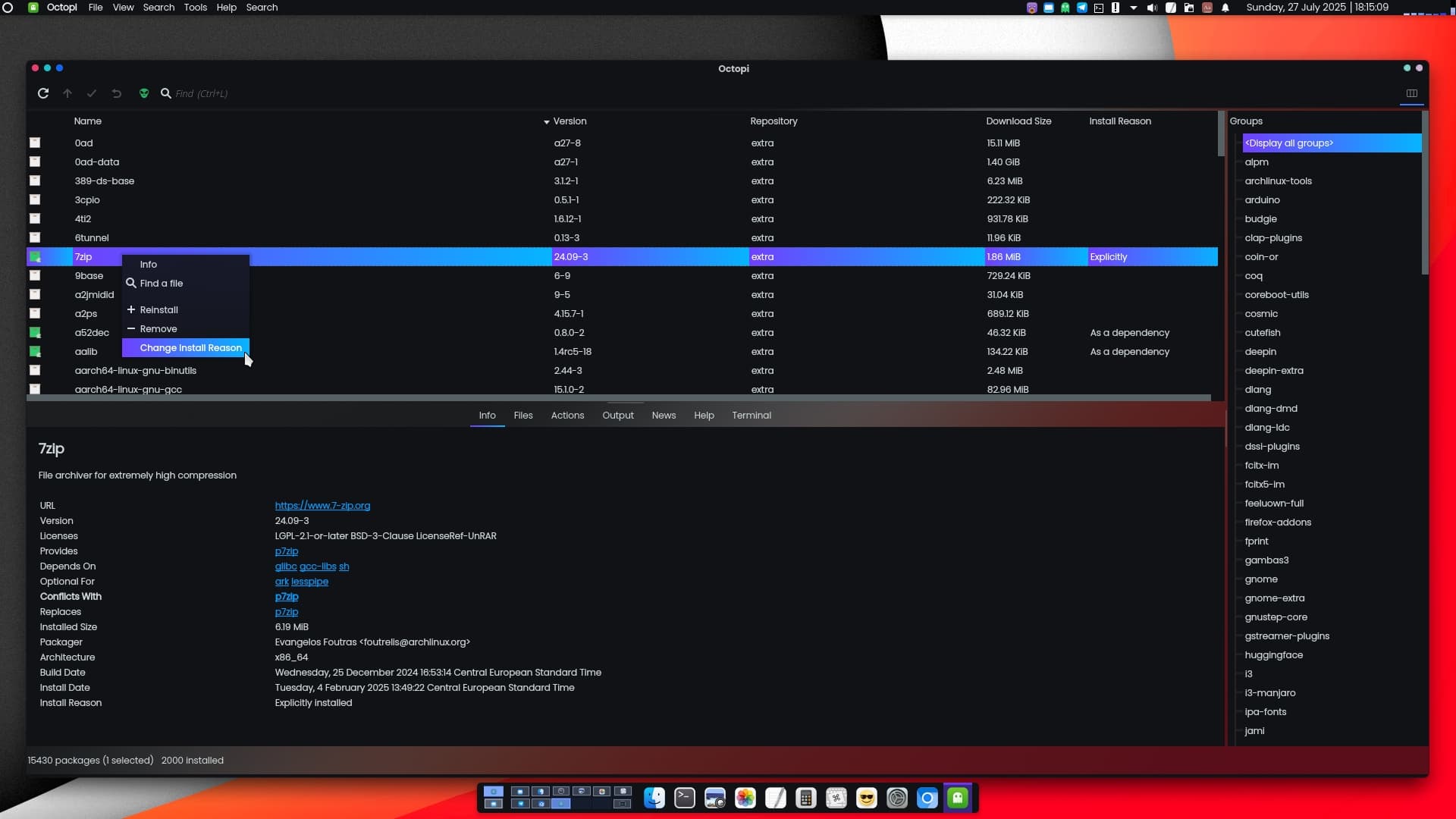Choose Change Install Reason from context menu
Screen dimensions: 1456x819
[x=186, y=348]
